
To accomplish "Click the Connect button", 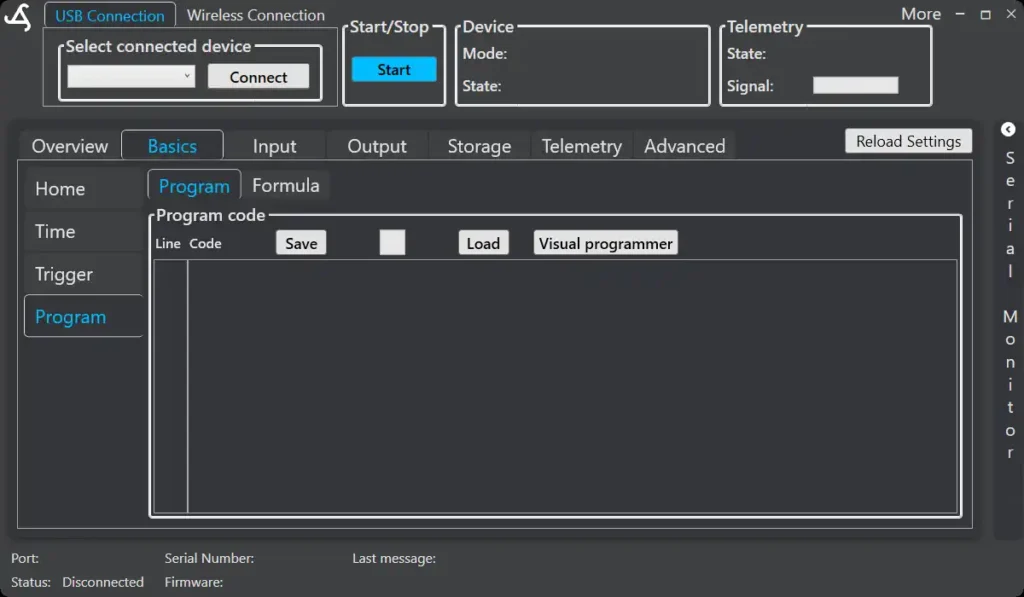I will 258,76.
